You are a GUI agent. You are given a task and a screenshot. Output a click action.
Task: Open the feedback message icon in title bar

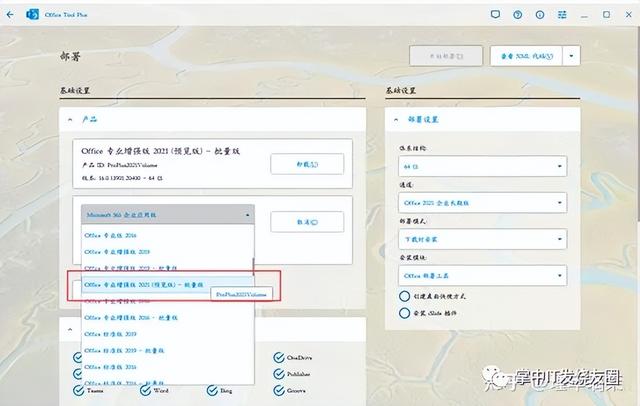point(495,15)
